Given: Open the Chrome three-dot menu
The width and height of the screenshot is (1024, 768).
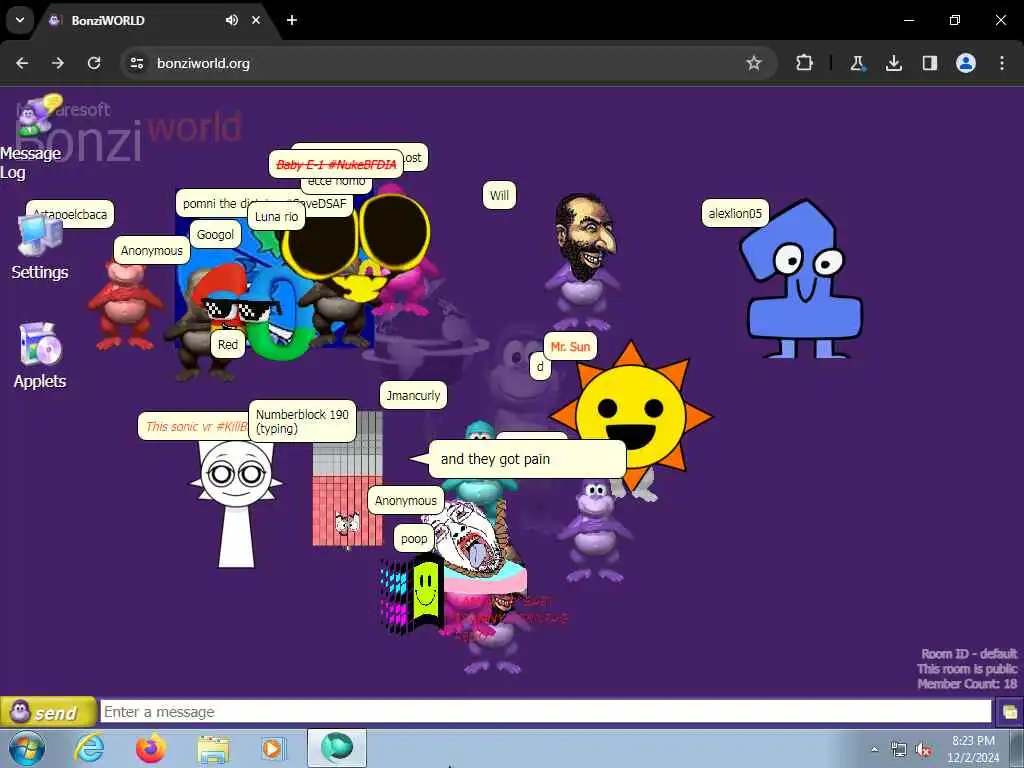Looking at the screenshot, I should pos(1002,63).
